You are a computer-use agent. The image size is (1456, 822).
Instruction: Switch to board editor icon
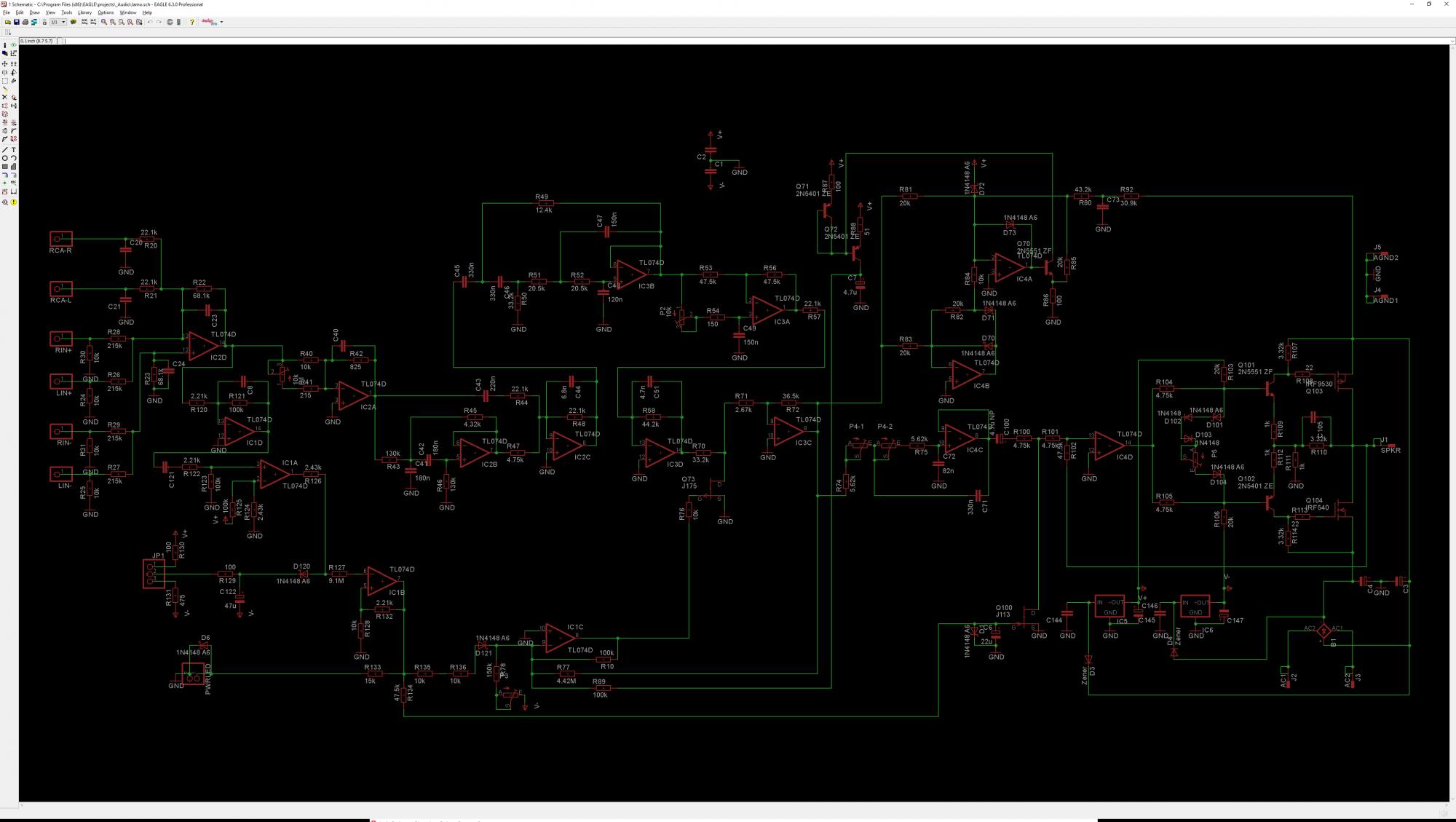click(34, 22)
